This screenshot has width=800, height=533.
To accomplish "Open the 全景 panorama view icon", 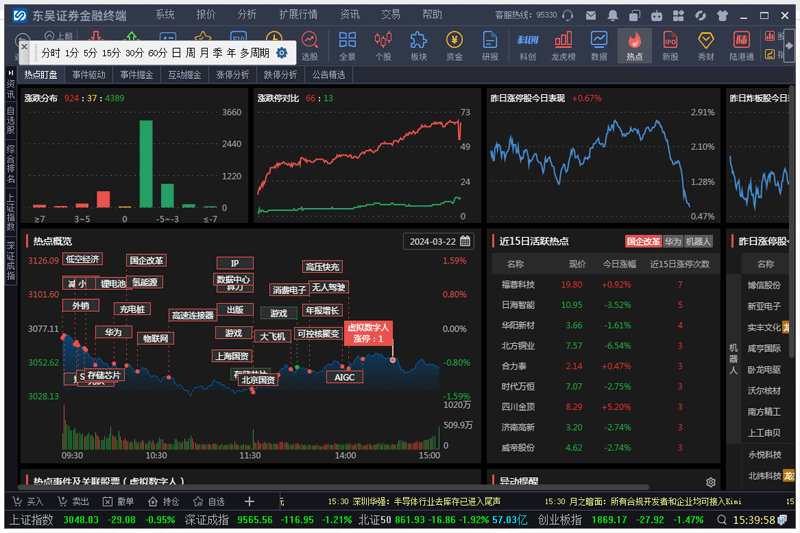I will pos(347,45).
